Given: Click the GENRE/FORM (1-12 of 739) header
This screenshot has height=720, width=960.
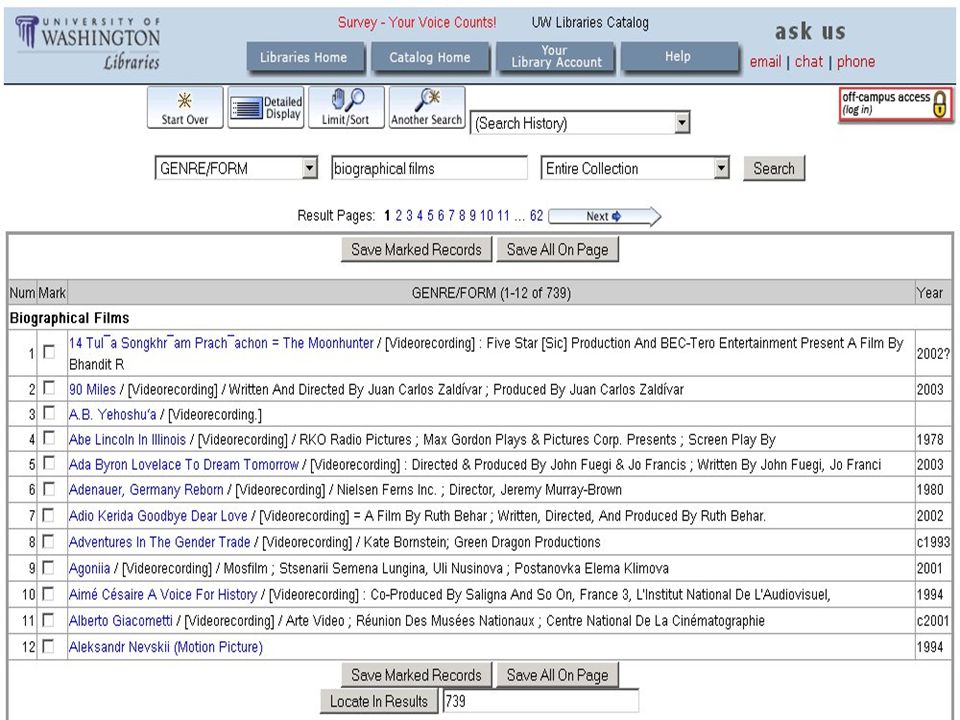Looking at the screenshot, I should point(491,293).
